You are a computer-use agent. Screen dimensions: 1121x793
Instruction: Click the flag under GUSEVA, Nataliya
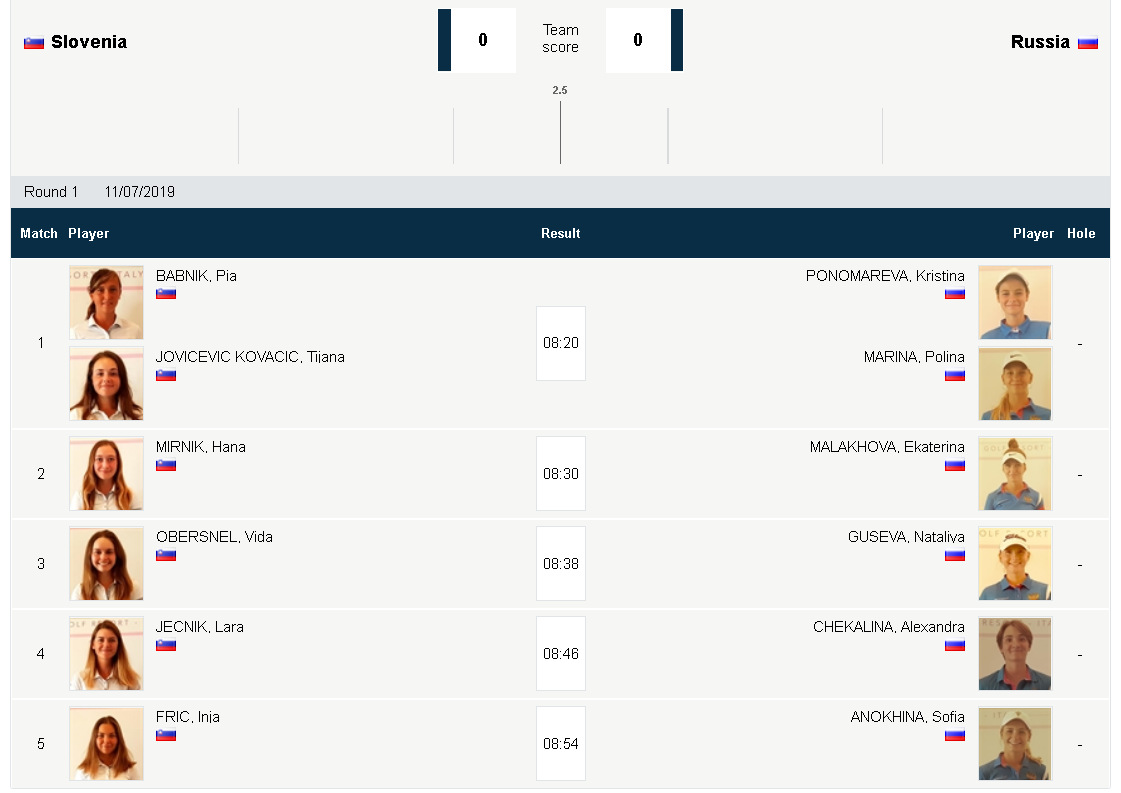pyautogui.click(x=955, y=555)
